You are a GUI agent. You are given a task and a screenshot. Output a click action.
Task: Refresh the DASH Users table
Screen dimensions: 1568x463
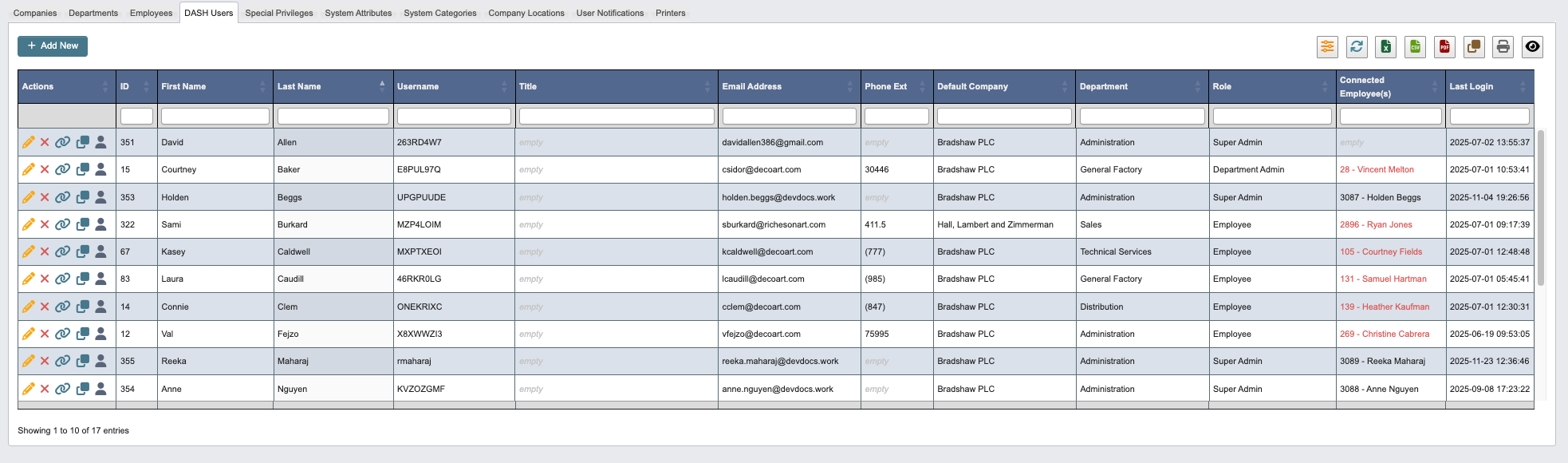point(1357,47)
